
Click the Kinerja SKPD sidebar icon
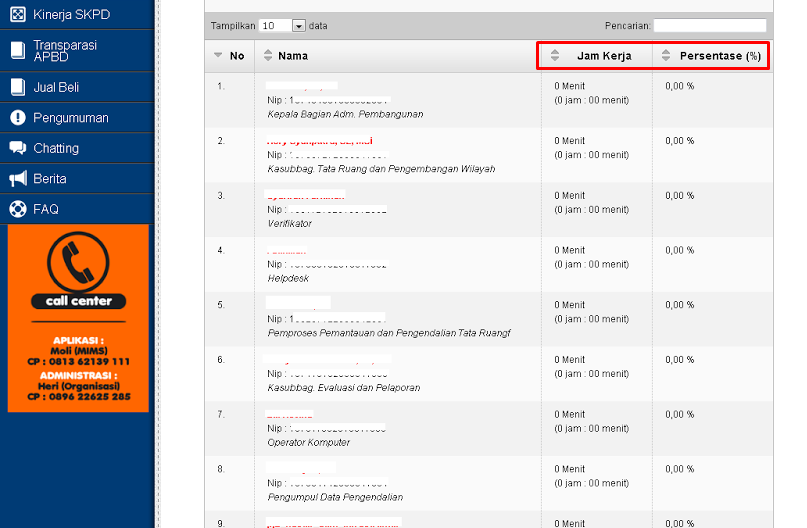17,14
